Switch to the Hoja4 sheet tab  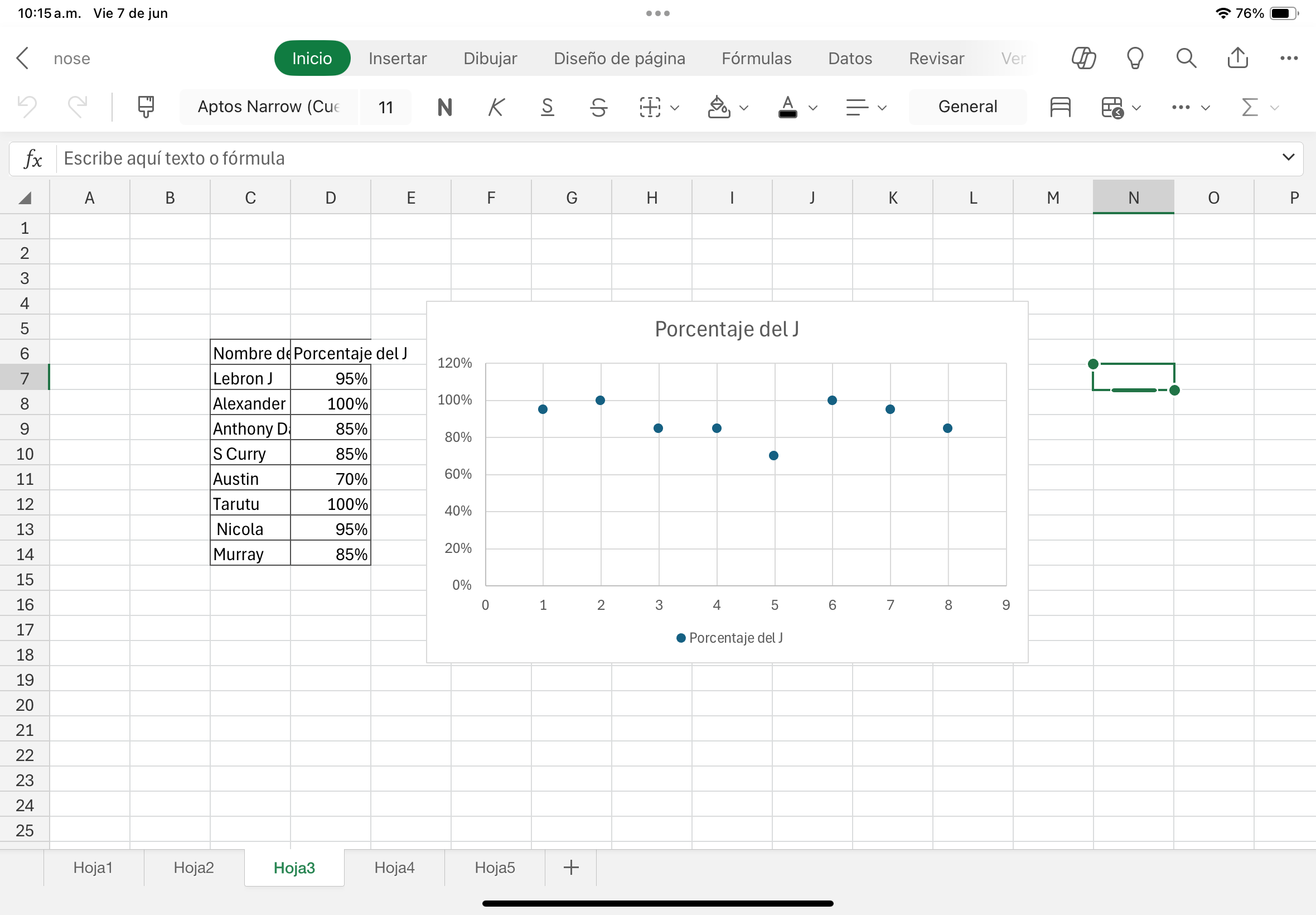pos(394,868)
